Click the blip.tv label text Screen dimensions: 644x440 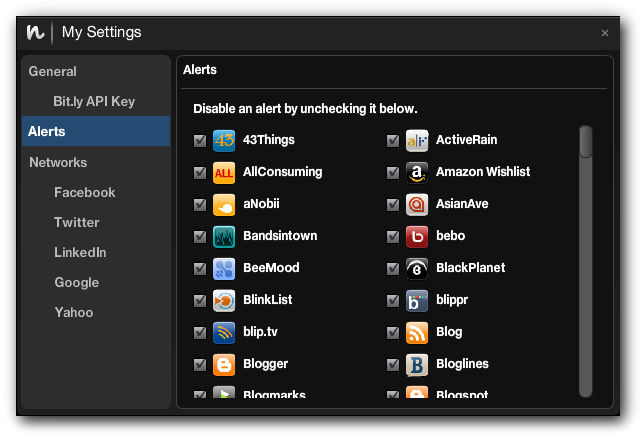coord(260,332)
